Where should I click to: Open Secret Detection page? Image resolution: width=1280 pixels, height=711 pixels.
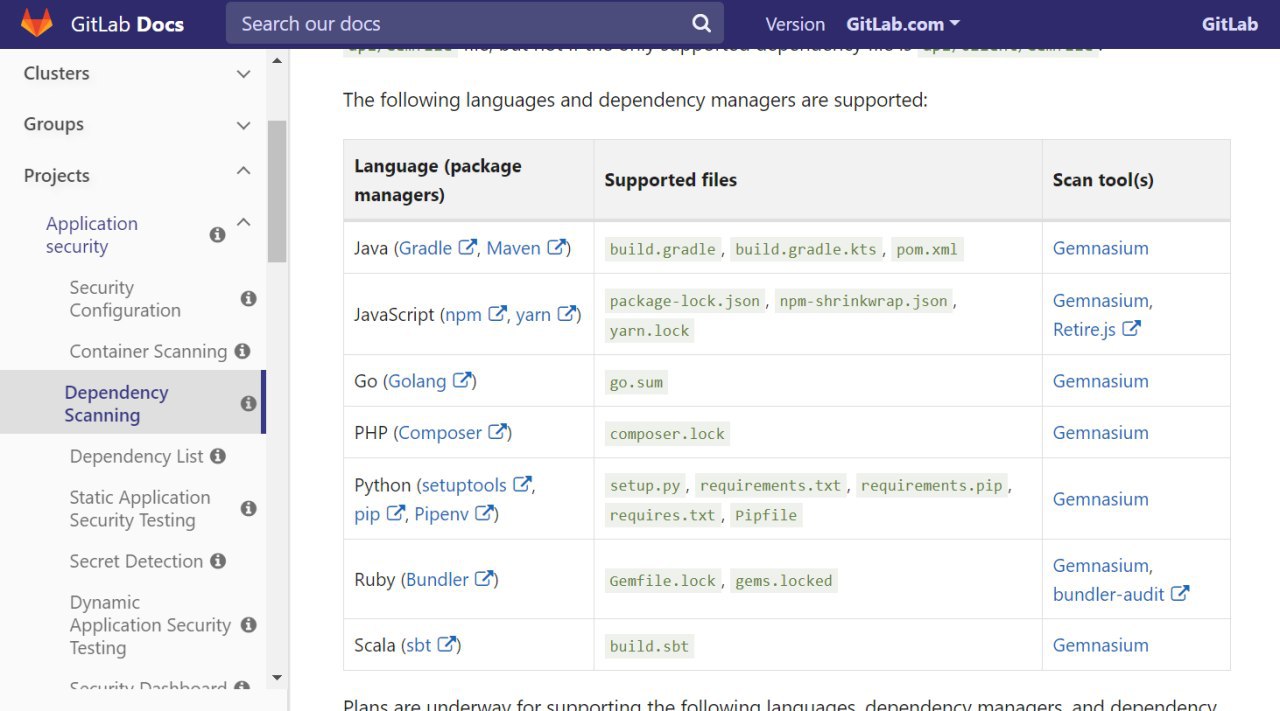pyautogui.click(x=136, y=561)
